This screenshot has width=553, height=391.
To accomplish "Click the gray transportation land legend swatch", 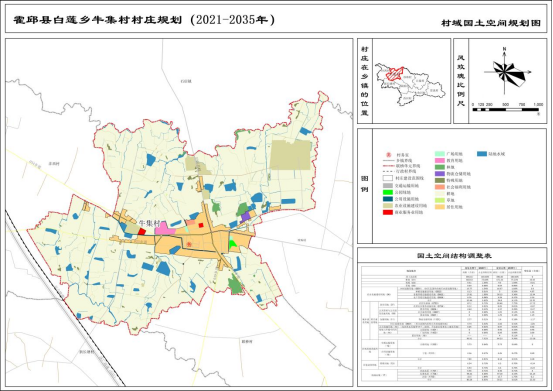I will pos(388,185).
